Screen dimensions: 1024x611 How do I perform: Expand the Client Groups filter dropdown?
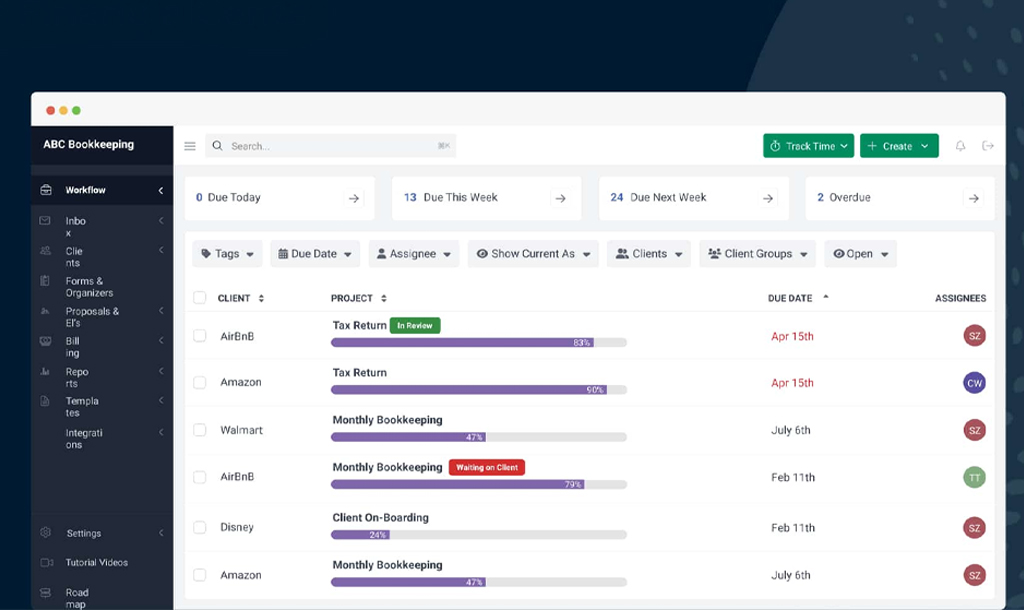pyautogui.click(x=757, y=254)
